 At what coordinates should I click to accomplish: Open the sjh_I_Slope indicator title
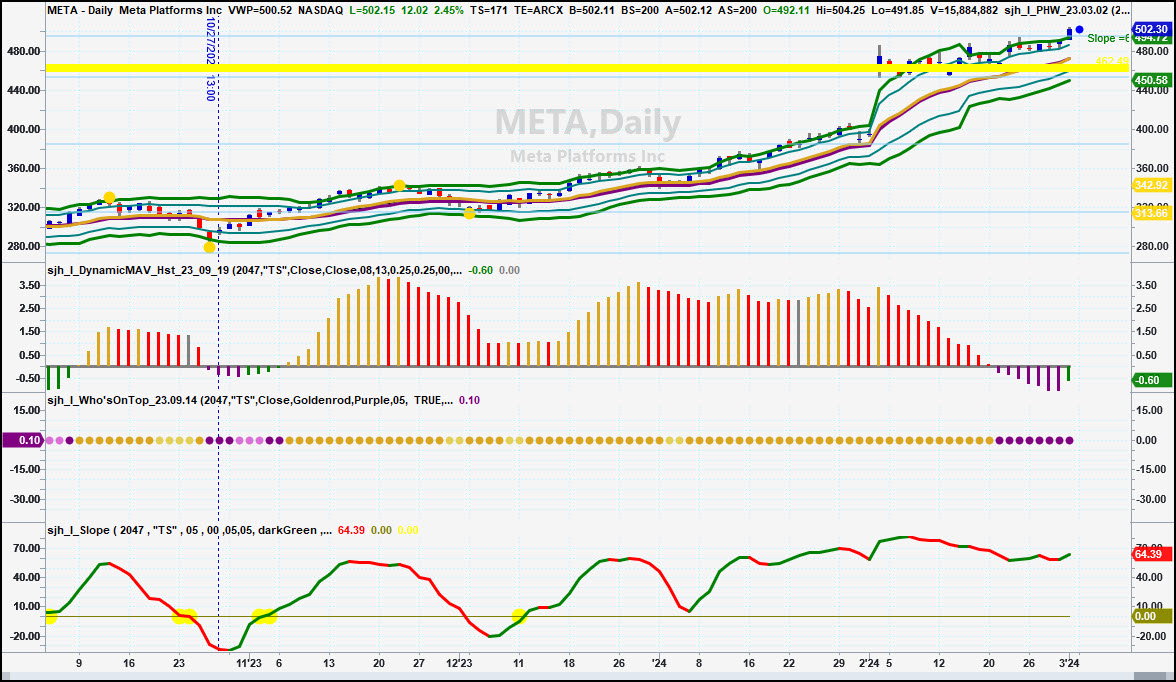pyautogui.click(x=189, y=530)
